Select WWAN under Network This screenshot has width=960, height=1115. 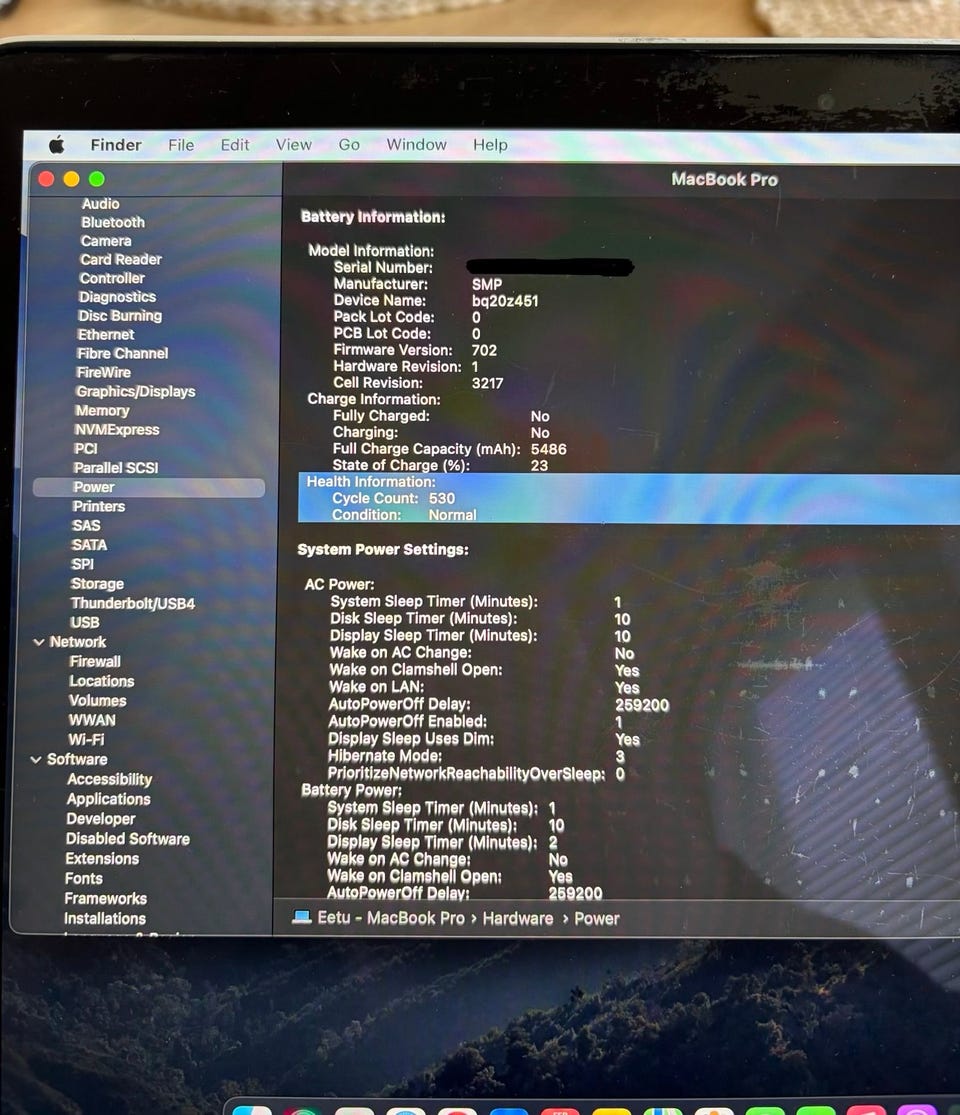tap(92, 720)
